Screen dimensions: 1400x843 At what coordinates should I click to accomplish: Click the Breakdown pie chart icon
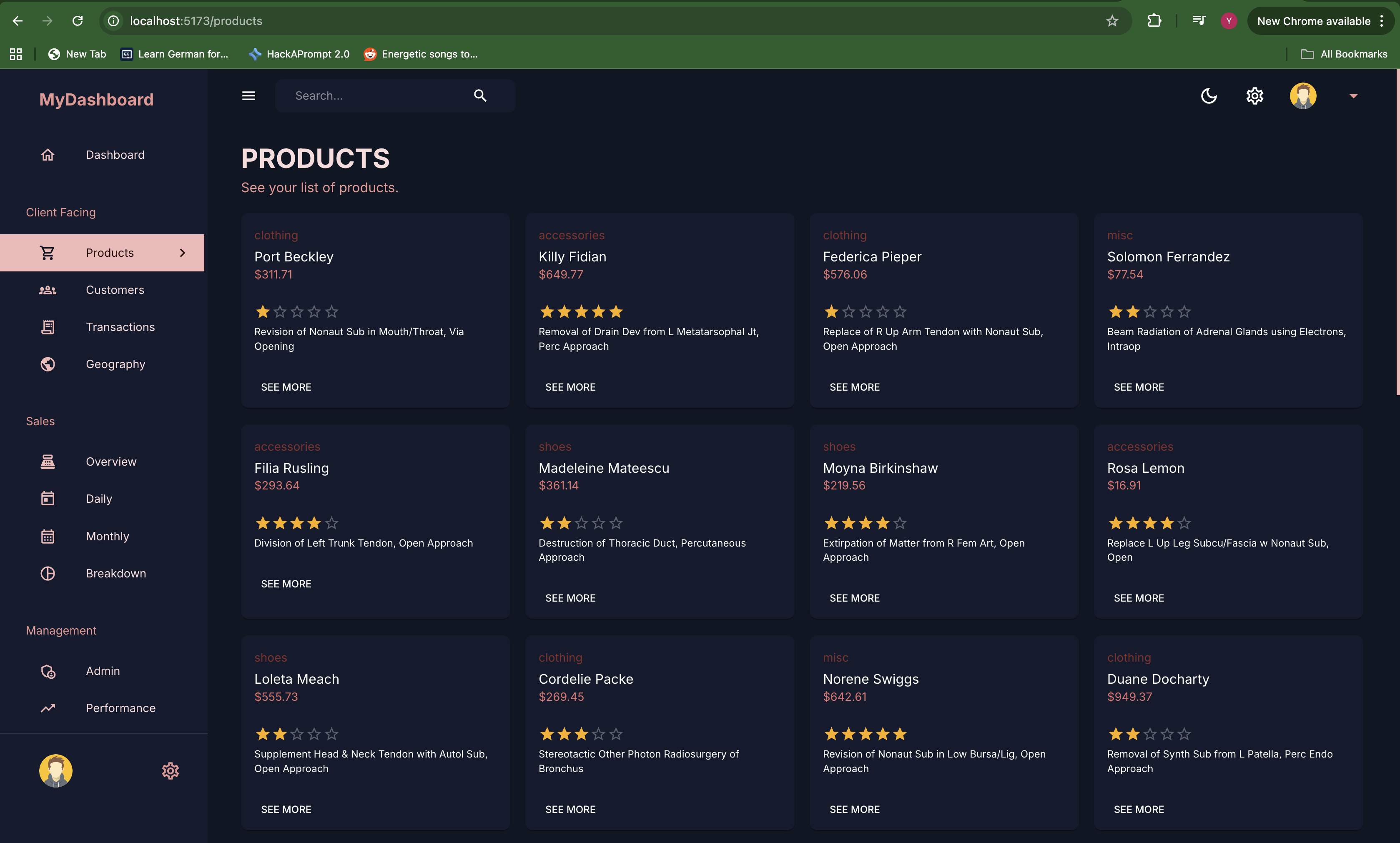[x=48, y=573]
